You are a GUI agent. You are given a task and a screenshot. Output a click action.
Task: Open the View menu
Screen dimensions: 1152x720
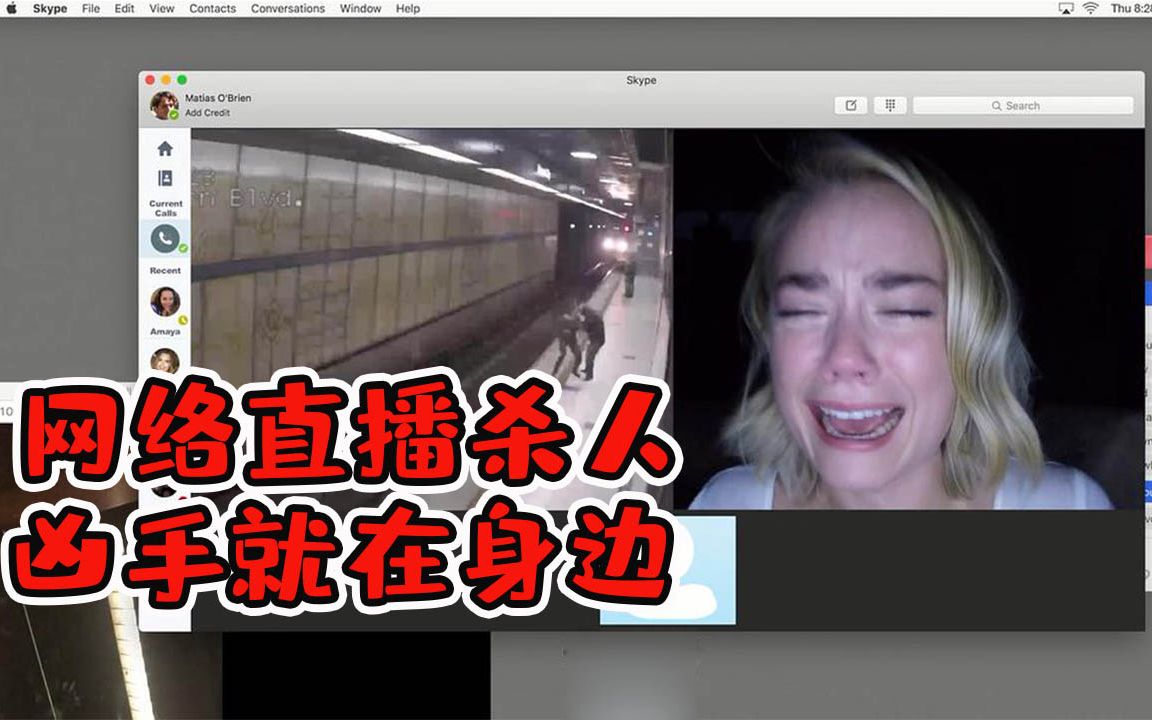162,9
